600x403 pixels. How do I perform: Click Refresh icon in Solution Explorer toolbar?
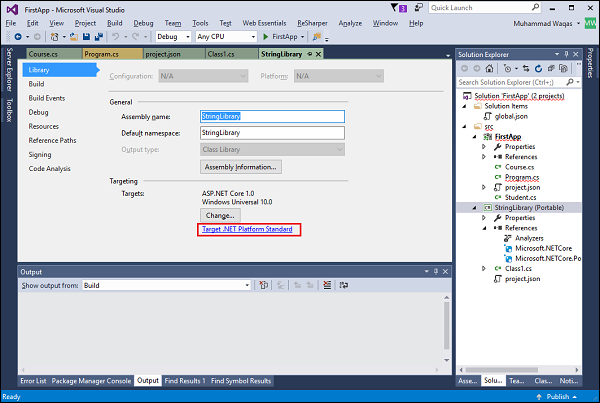[538, 69]
